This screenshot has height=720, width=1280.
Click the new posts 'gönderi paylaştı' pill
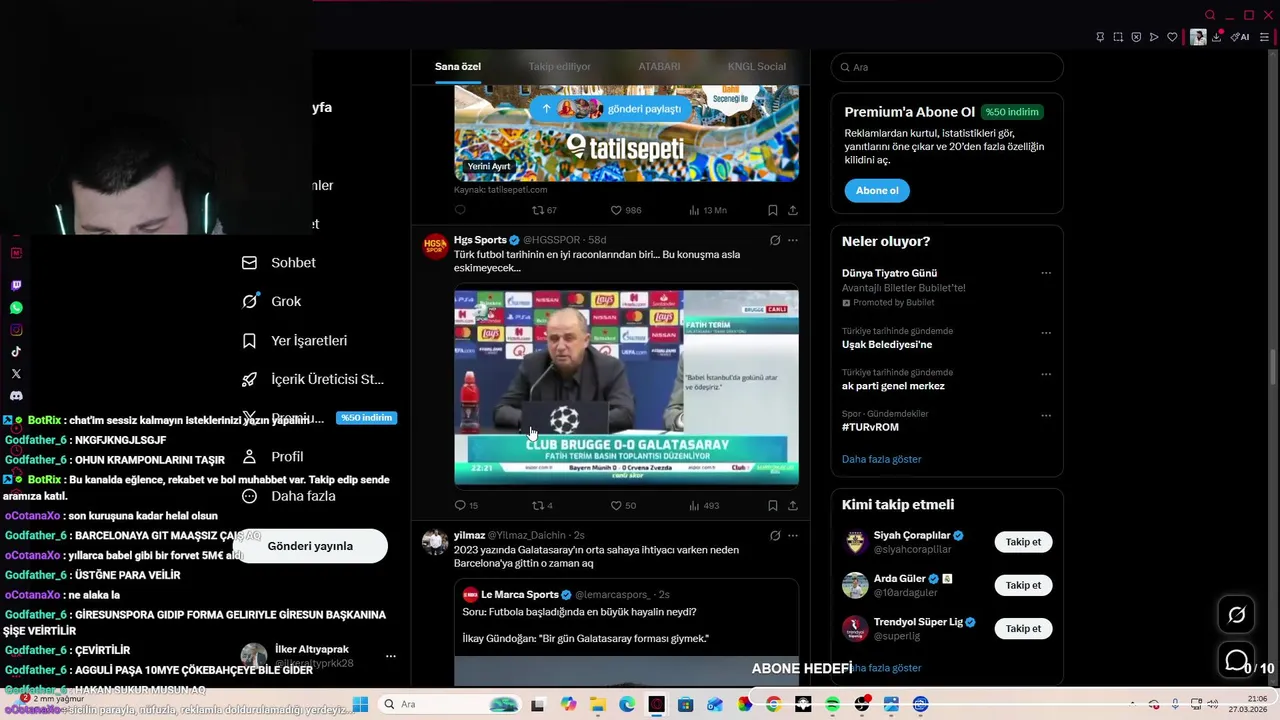coord(611,108)
